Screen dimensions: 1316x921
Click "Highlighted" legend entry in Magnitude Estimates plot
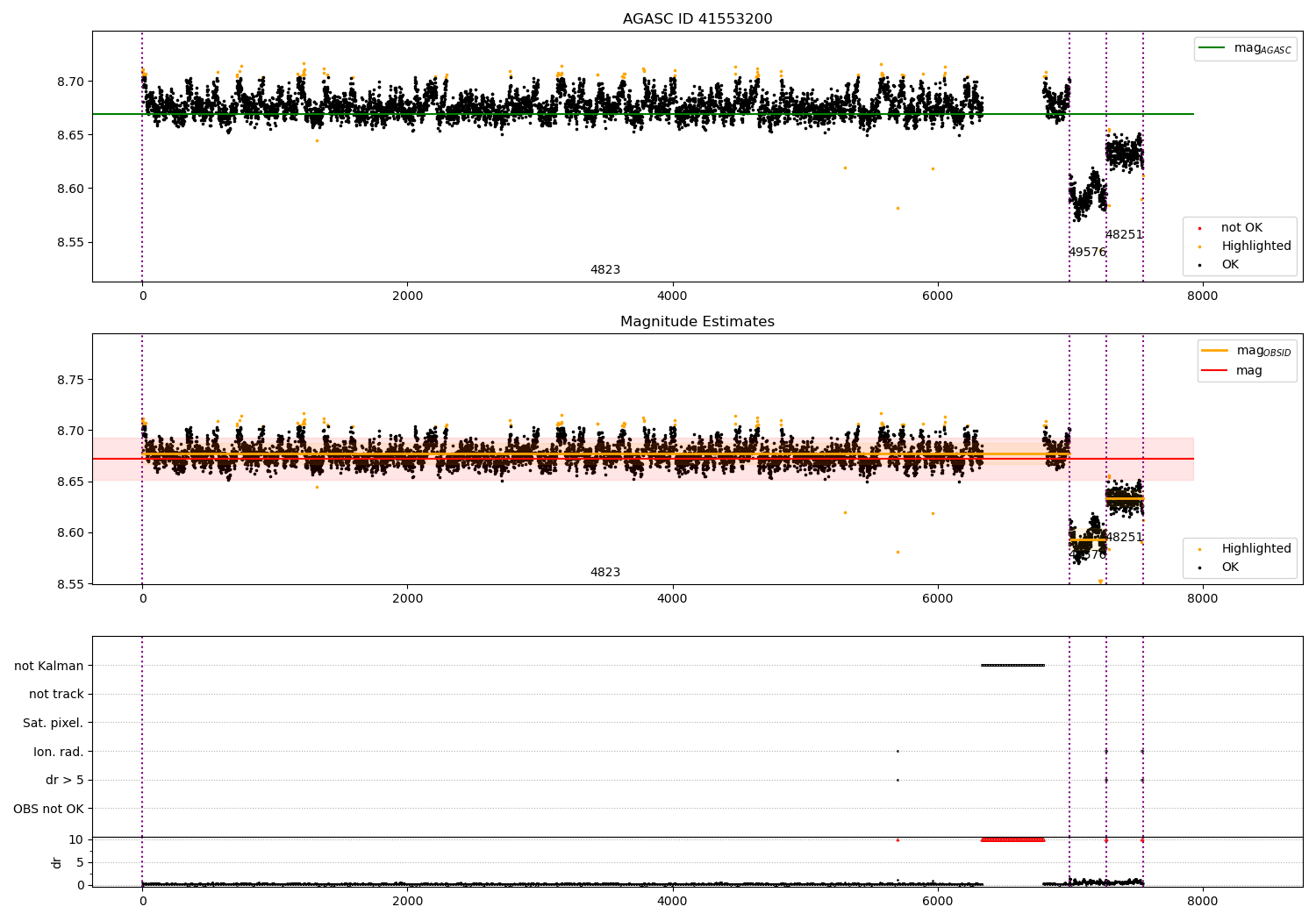(1256, 549)
